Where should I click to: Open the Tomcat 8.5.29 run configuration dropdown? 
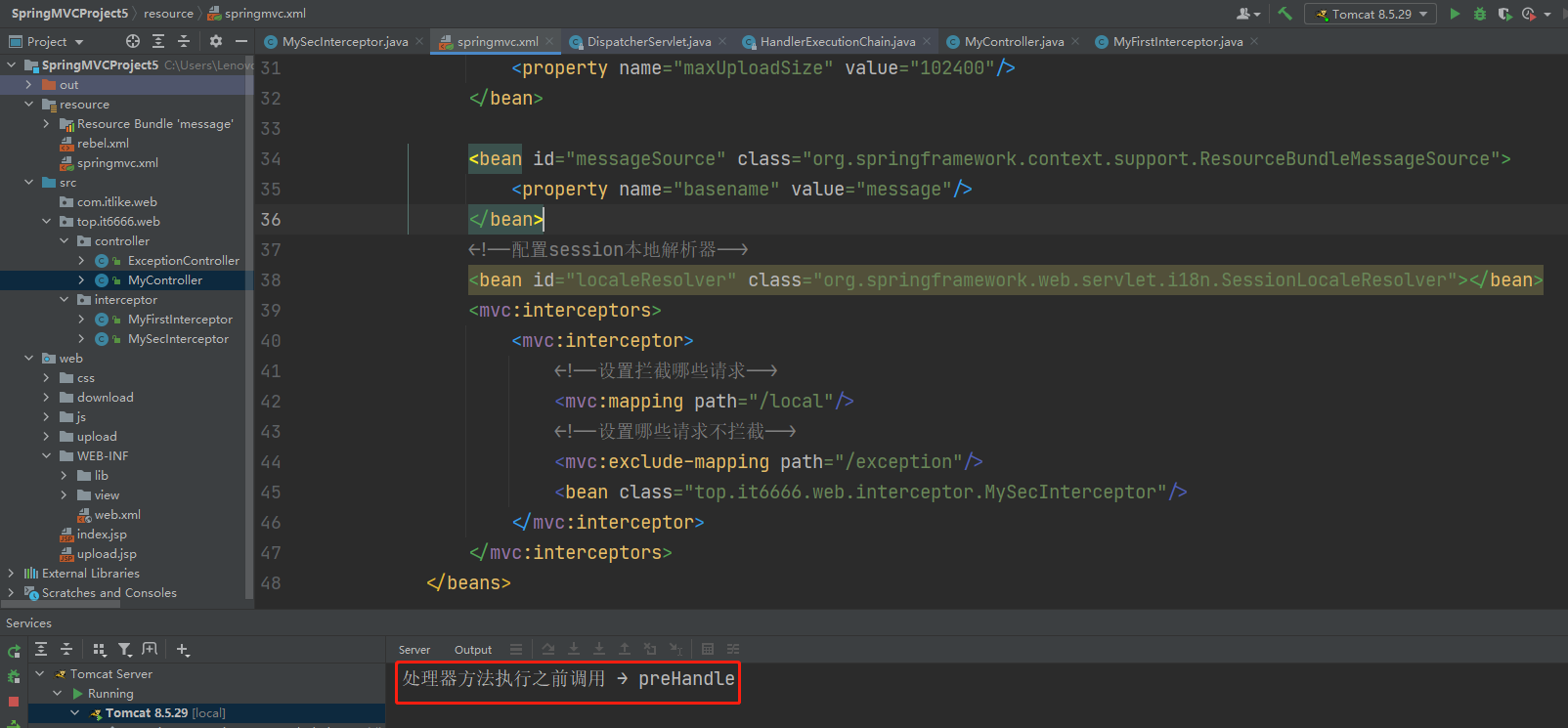(x=1370, y=14)
